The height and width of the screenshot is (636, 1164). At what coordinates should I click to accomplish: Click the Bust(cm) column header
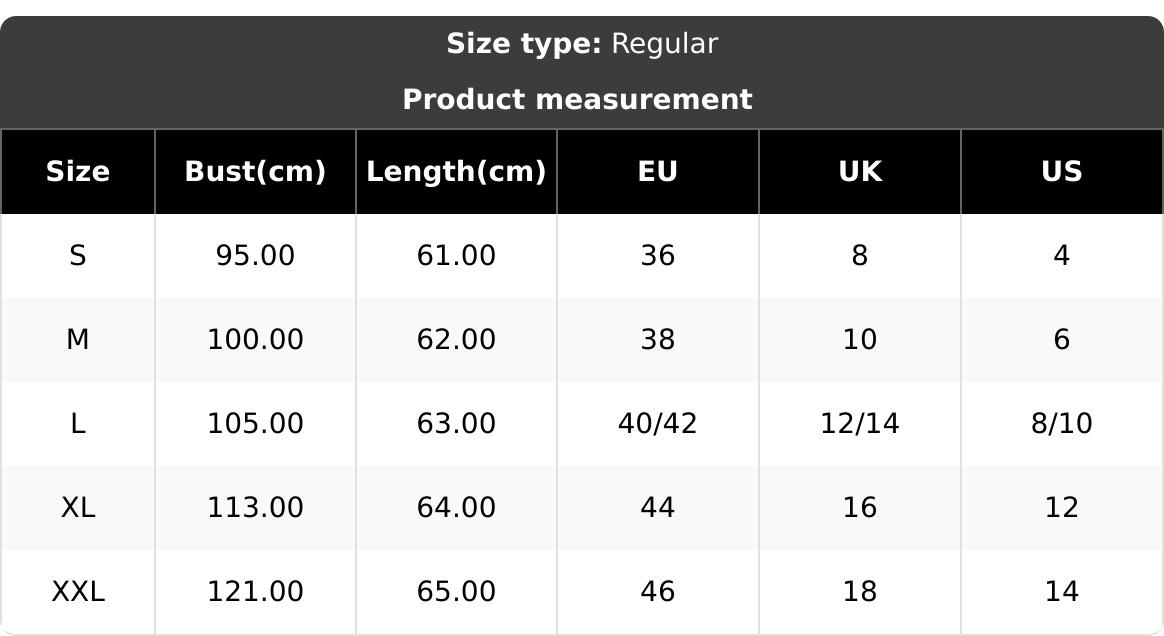[x=255, y=172]
